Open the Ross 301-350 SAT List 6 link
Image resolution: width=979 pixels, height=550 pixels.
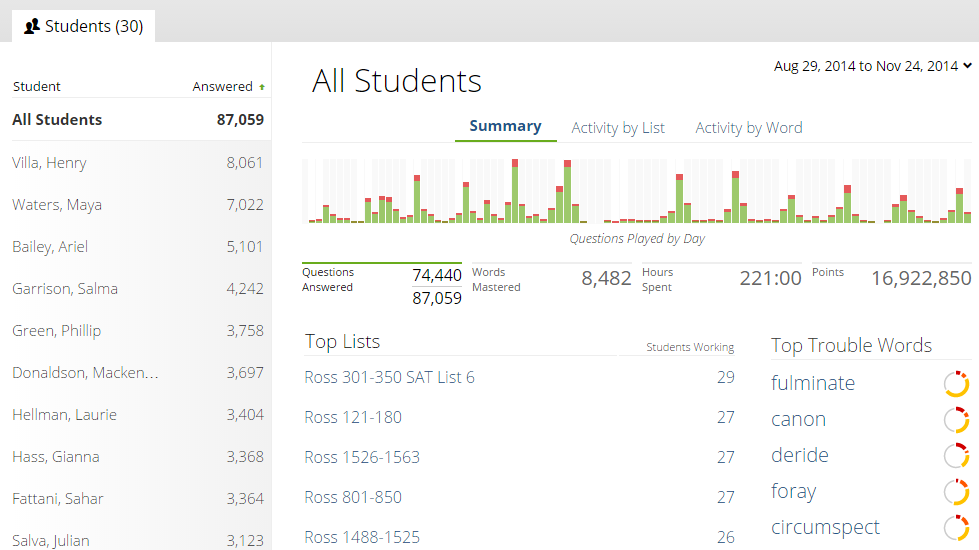[x=389, y=377]
